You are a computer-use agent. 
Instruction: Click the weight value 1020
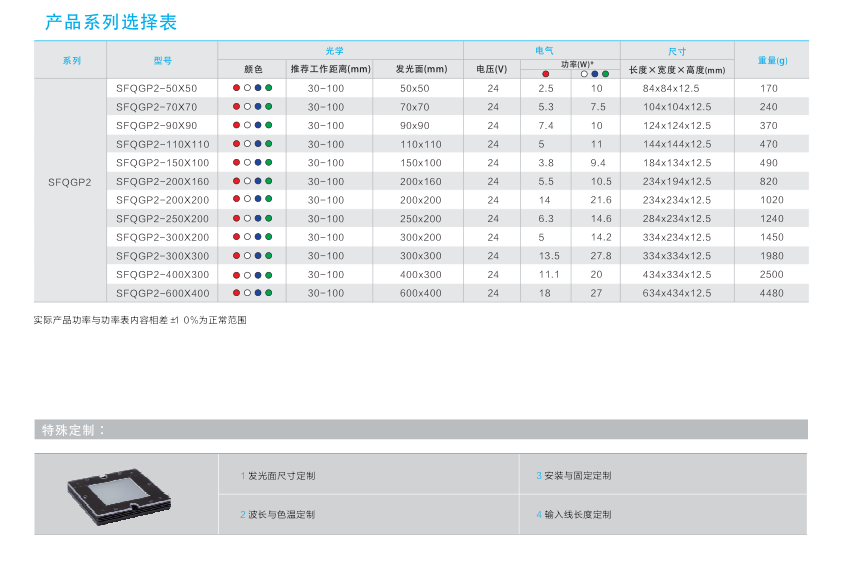[x=772, y=200]
